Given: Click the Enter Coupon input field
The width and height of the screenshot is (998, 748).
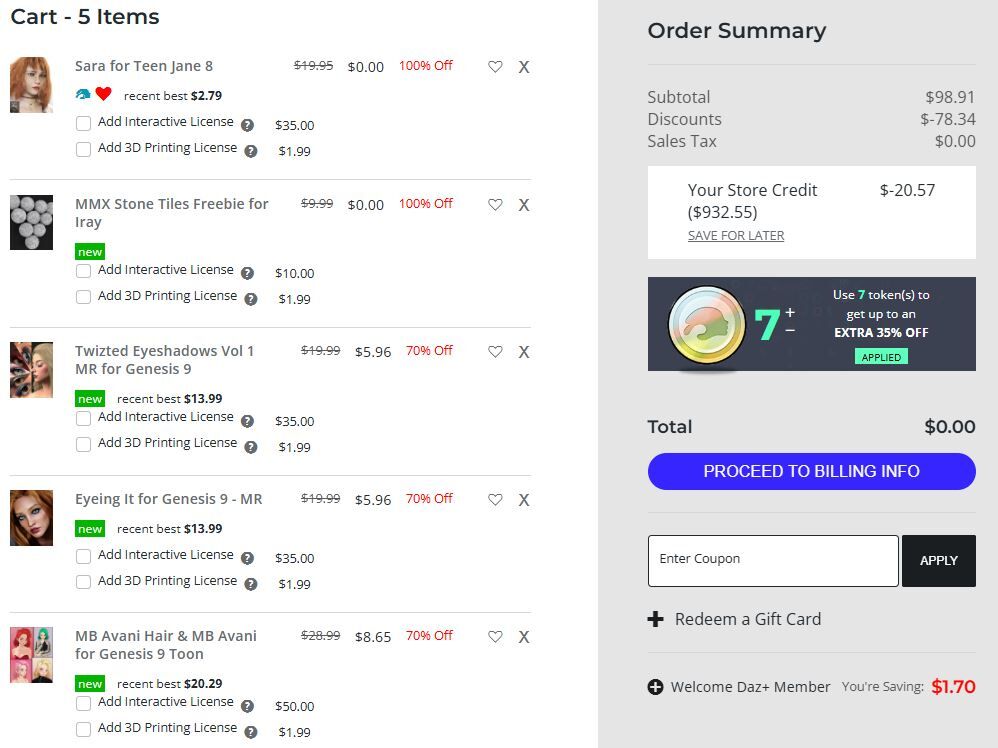Looking at the screenshot, I should (x=773, y=560).
